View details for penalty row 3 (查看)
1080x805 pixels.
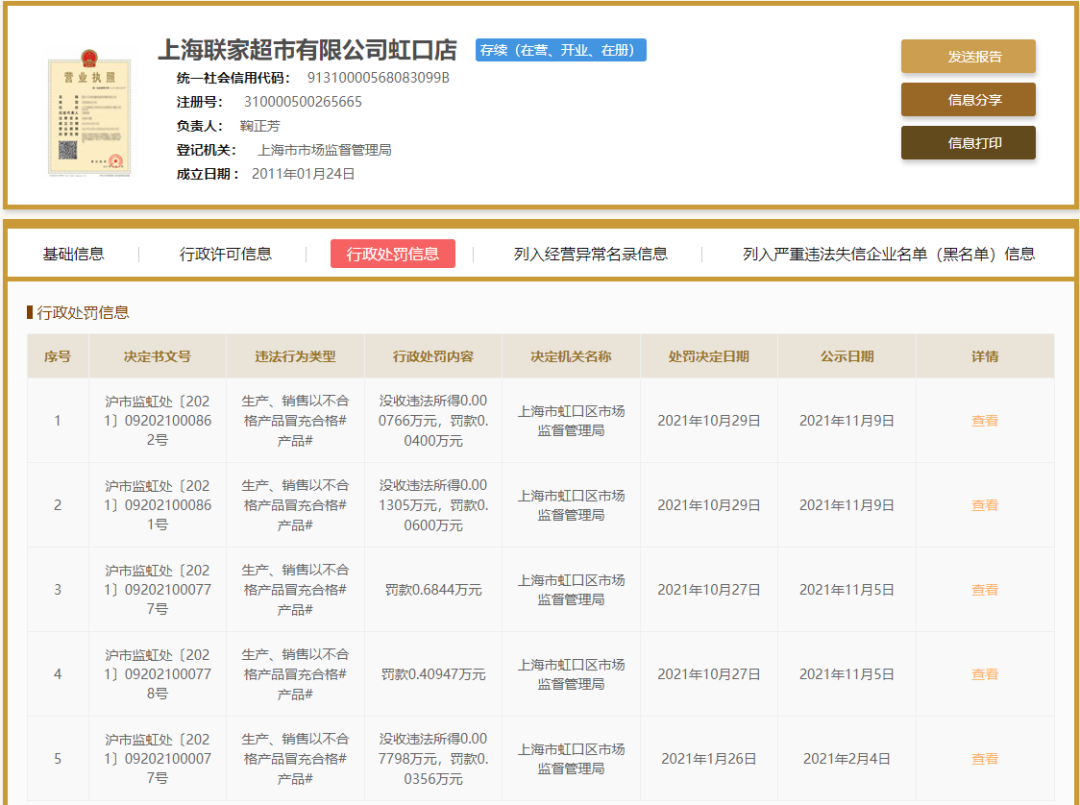click(984, 590)
